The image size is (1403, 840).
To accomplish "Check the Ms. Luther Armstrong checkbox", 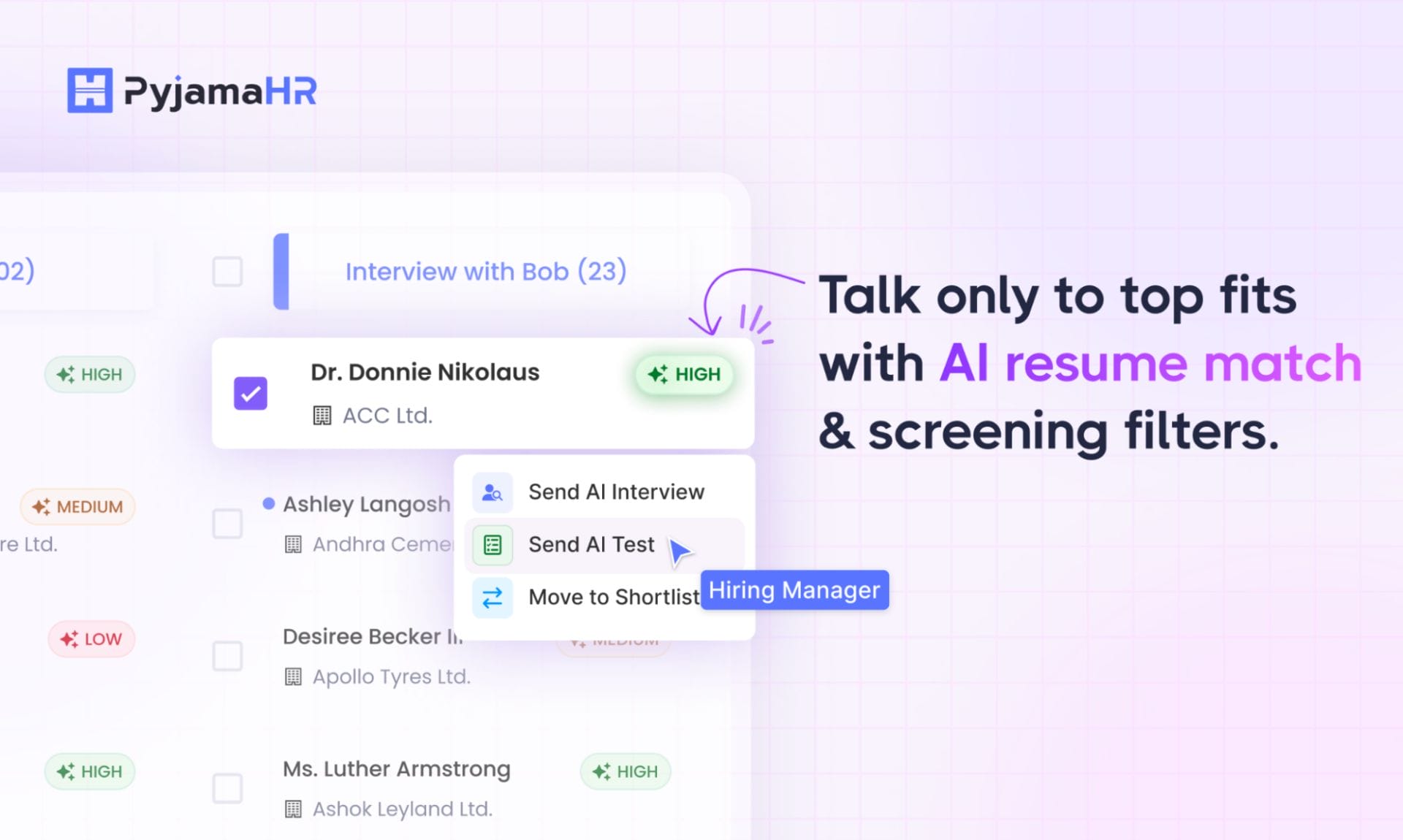I will pyautogui.click(x=227, y=789).
